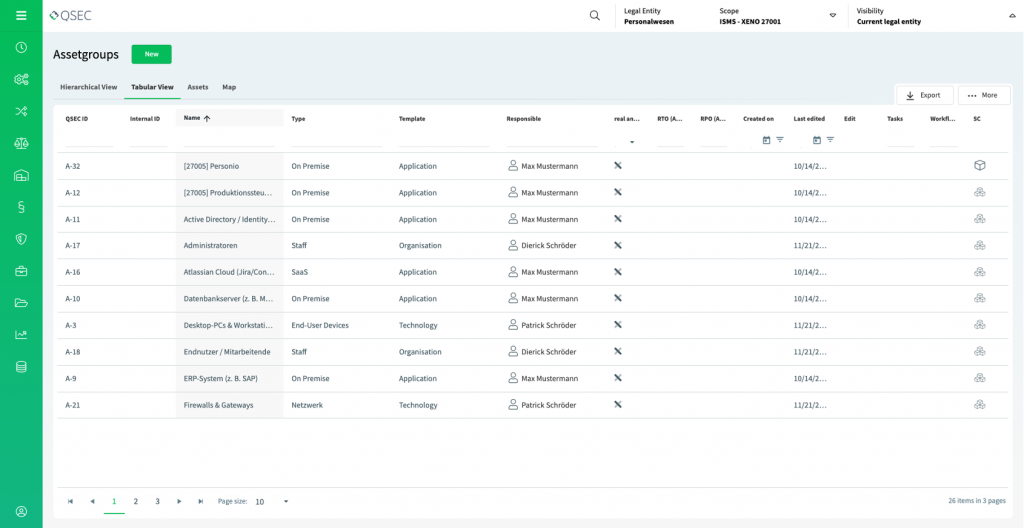This screenshot has height=528, width=1024.
Task: Open the Scope dropdown in the header
Action: [832, 16]
